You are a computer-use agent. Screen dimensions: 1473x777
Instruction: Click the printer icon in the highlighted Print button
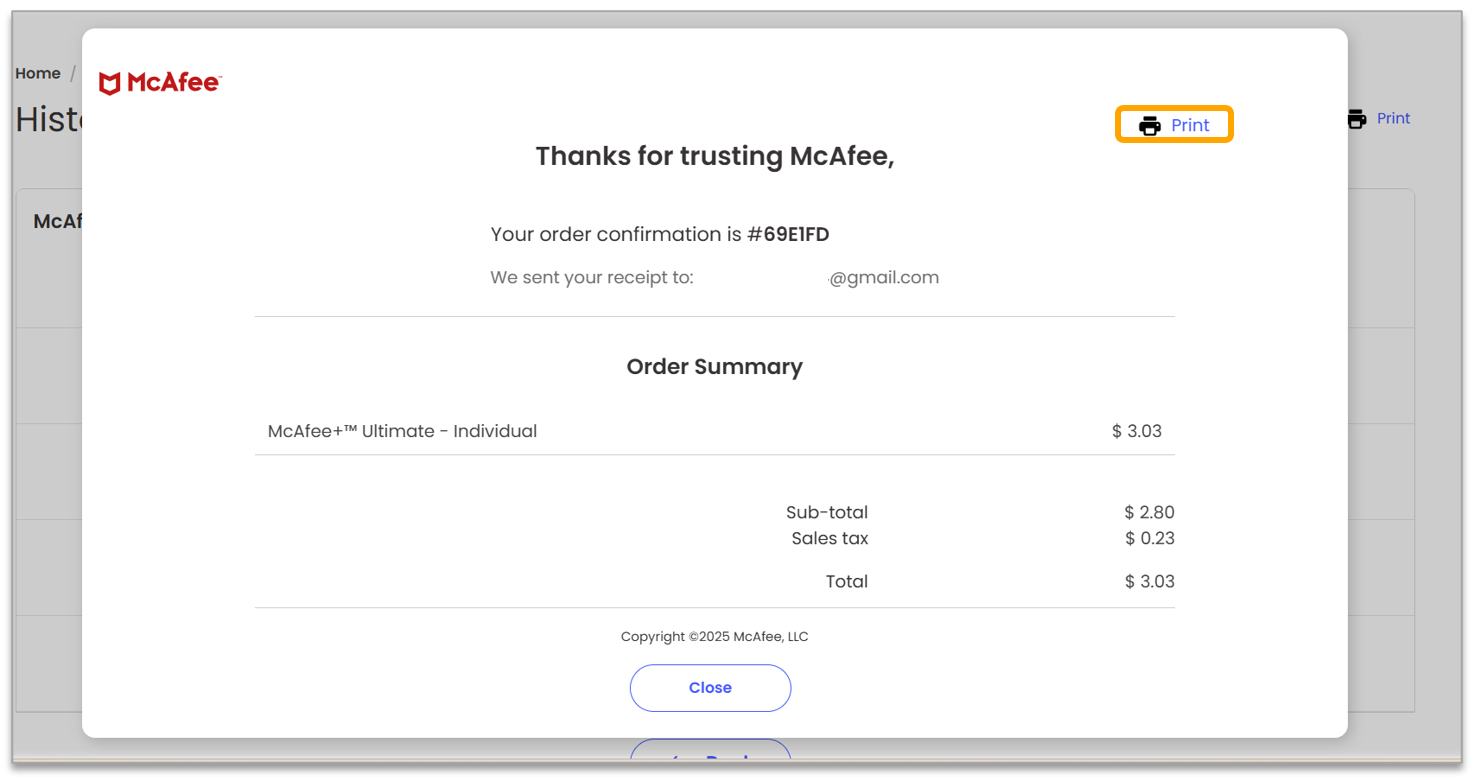(1150, 126)
